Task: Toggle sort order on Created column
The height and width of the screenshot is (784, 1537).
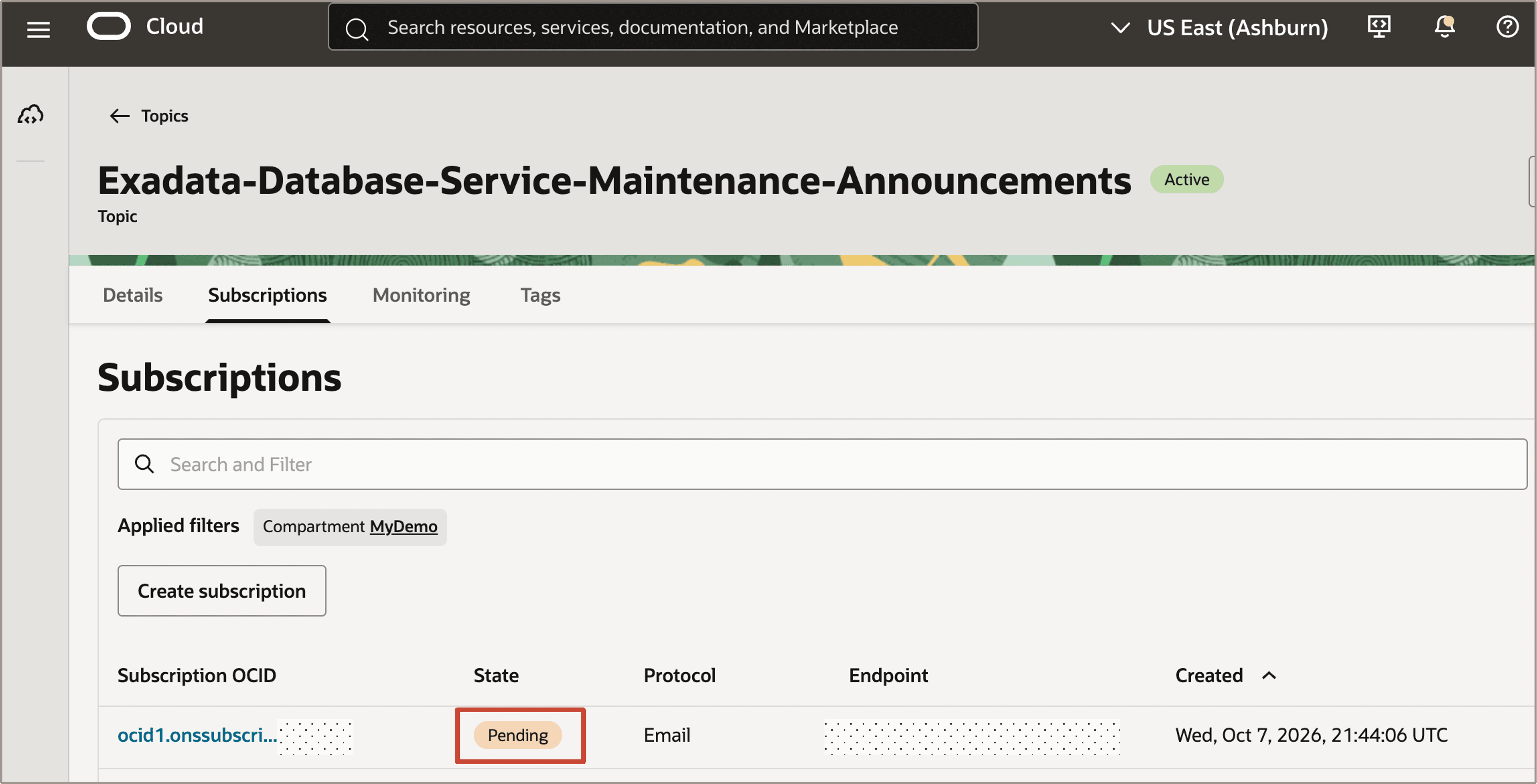Action: 1269,675
